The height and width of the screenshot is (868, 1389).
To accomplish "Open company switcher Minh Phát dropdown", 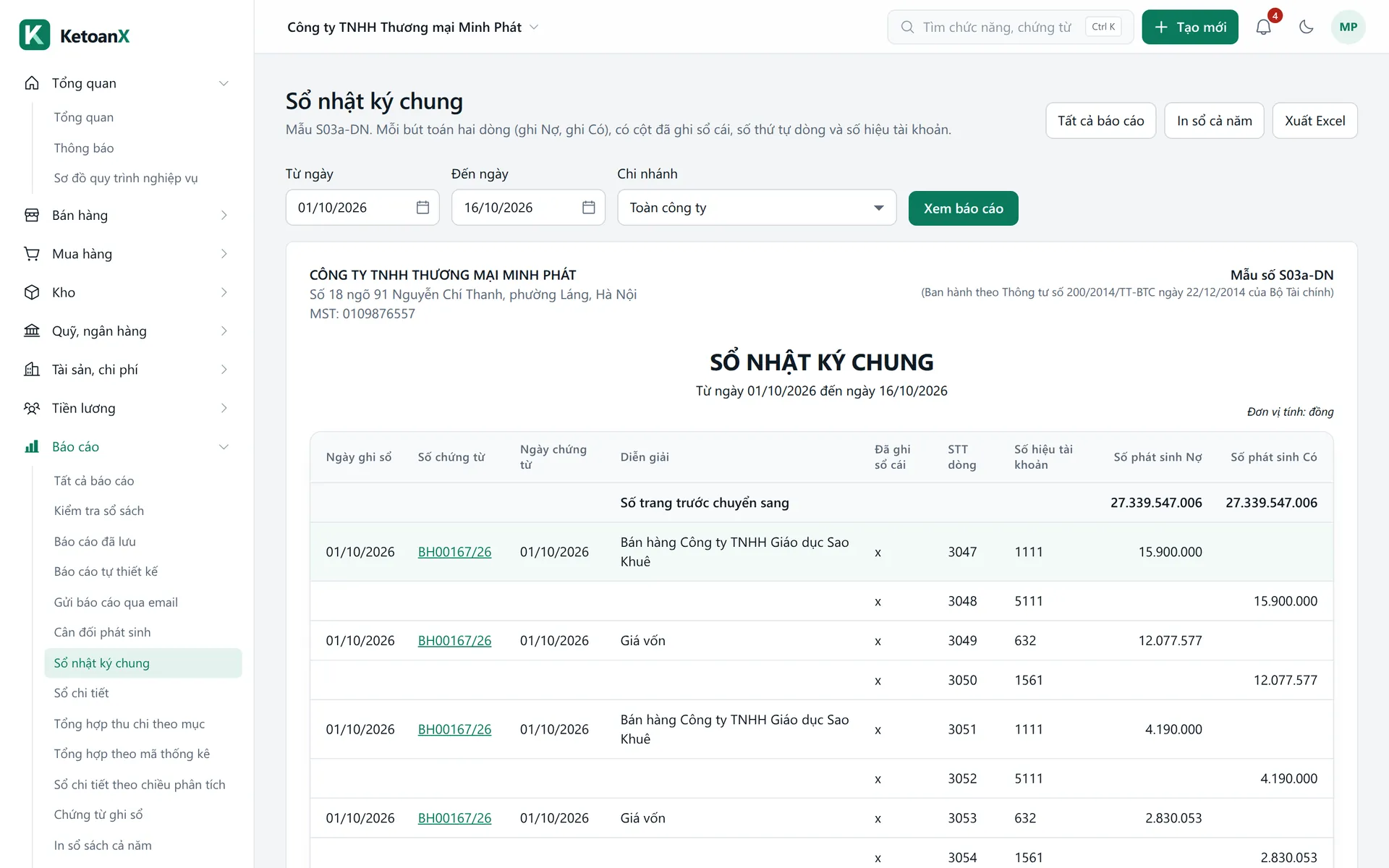I will click(x=413, y=27).
